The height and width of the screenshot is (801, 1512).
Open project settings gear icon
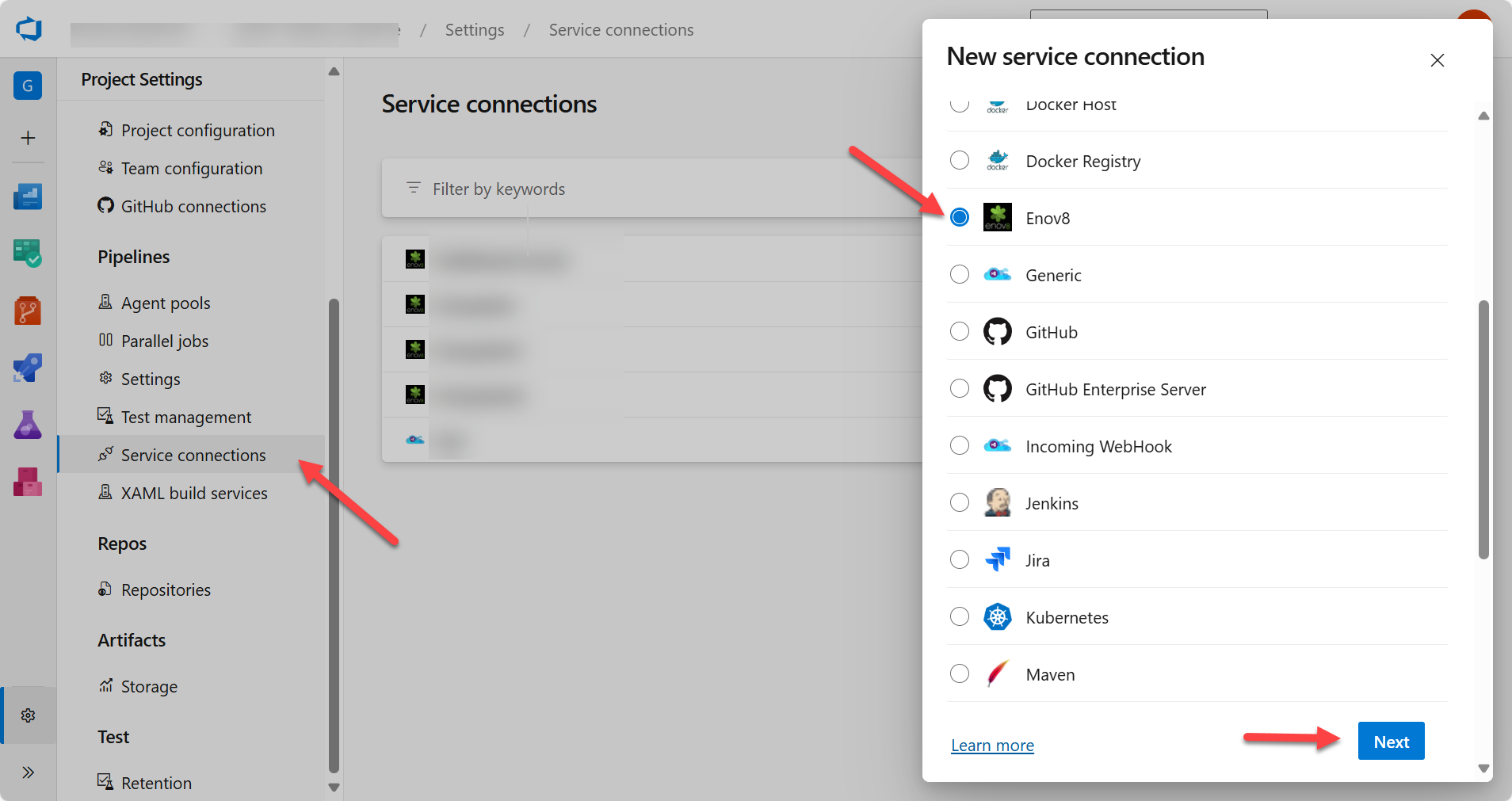28,715
